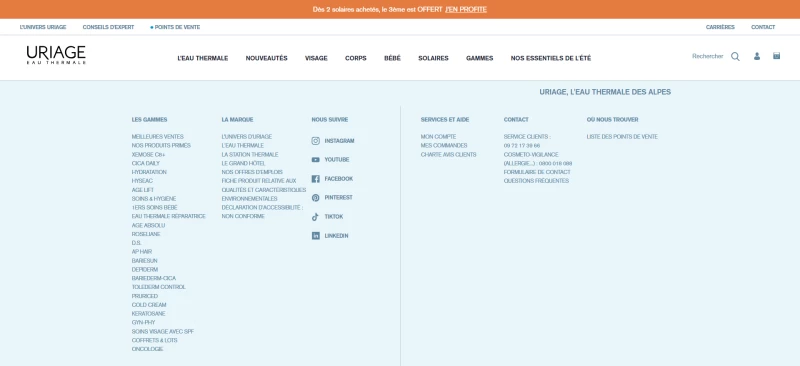Image resolution: width=800 pixels, height=366 pixels.
Task: Open NOS OFFRES D'EMPLOIS link
Action: 252,172
